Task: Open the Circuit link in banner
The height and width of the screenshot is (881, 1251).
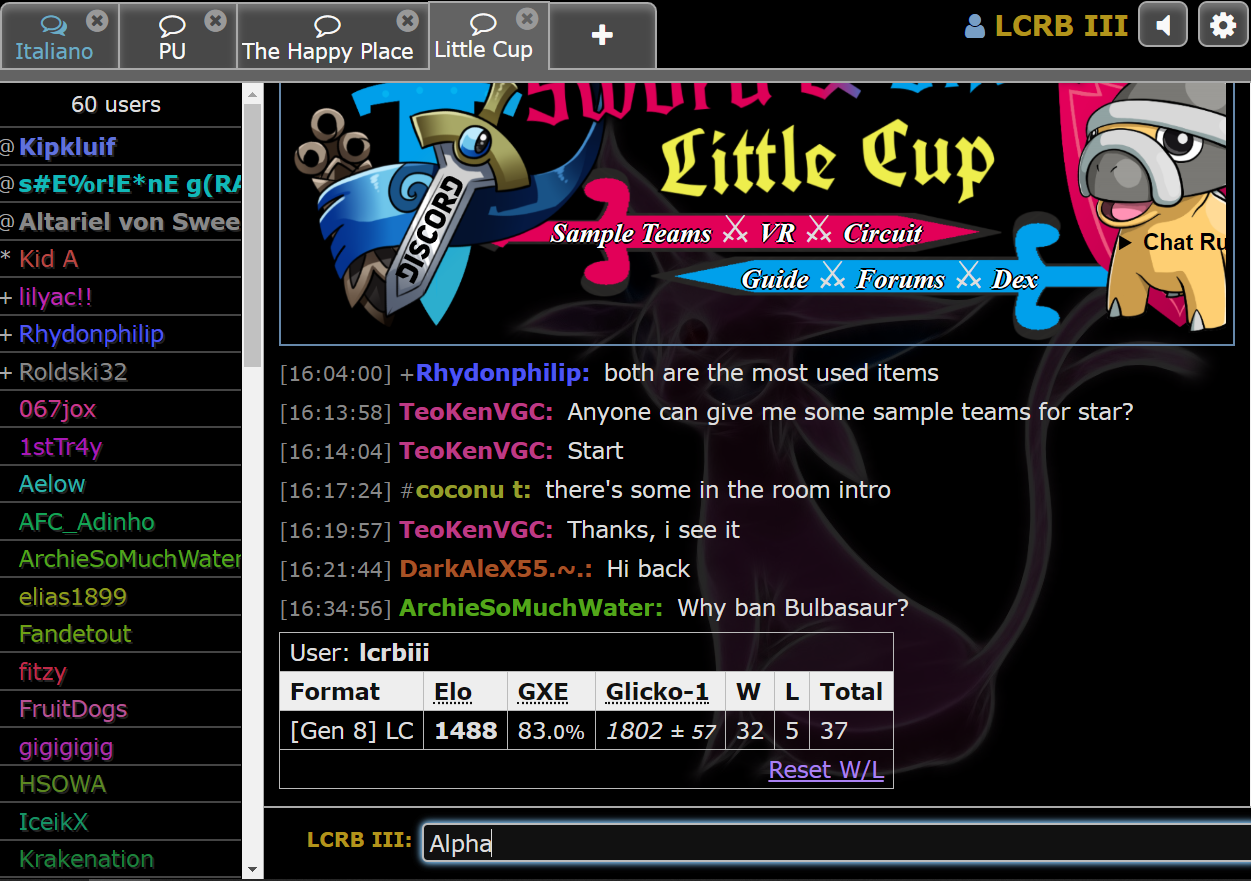Action: pos(883,234)
